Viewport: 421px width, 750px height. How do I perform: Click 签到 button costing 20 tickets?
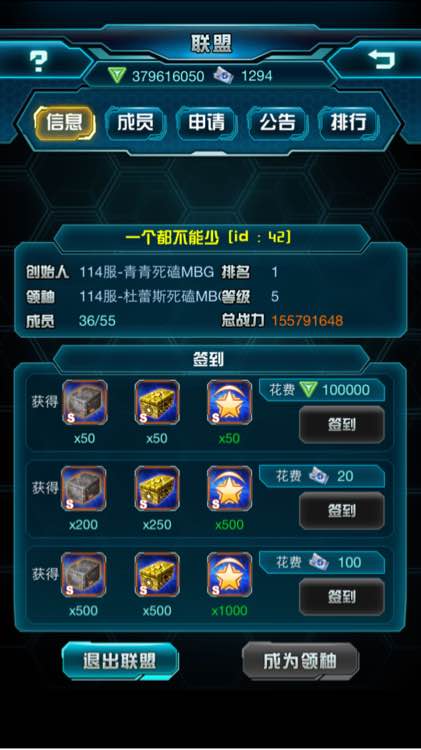click(342, 511)
